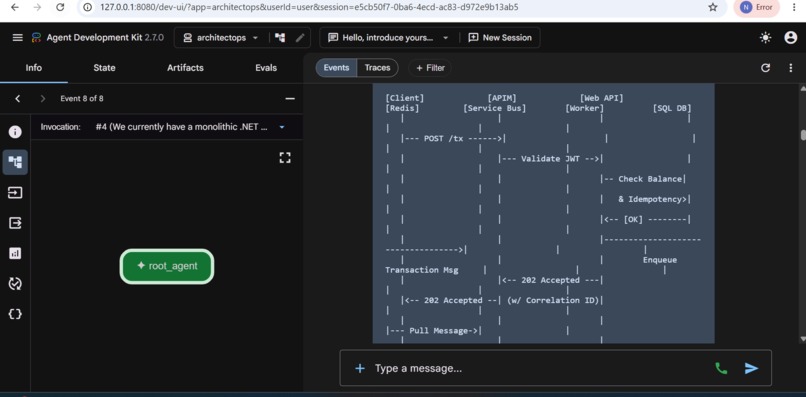Select the root_agent node
Screen dimensions: 806x397
(167, 266)
